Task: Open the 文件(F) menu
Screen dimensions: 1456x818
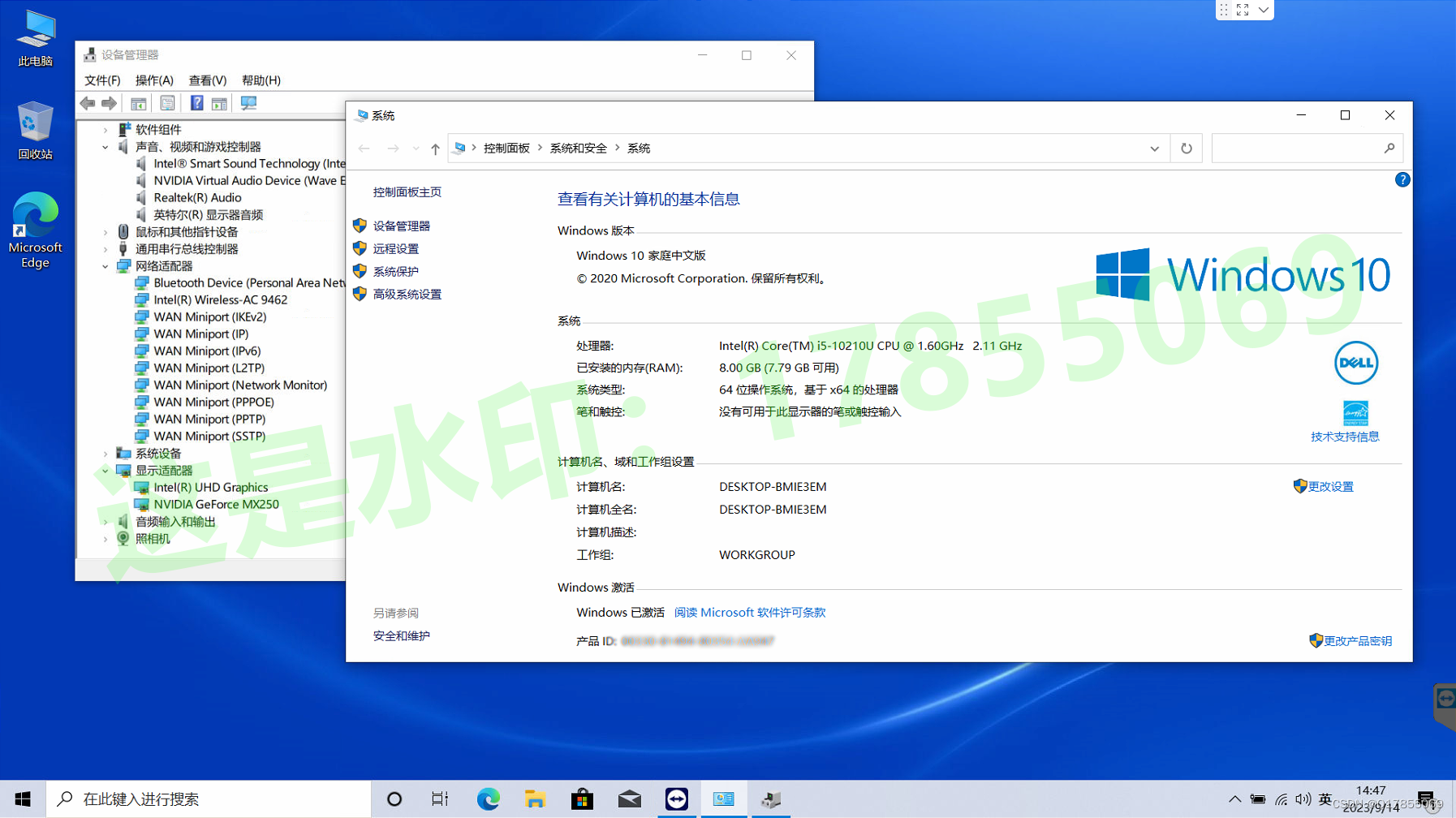Action: click(x=102, y=80)
